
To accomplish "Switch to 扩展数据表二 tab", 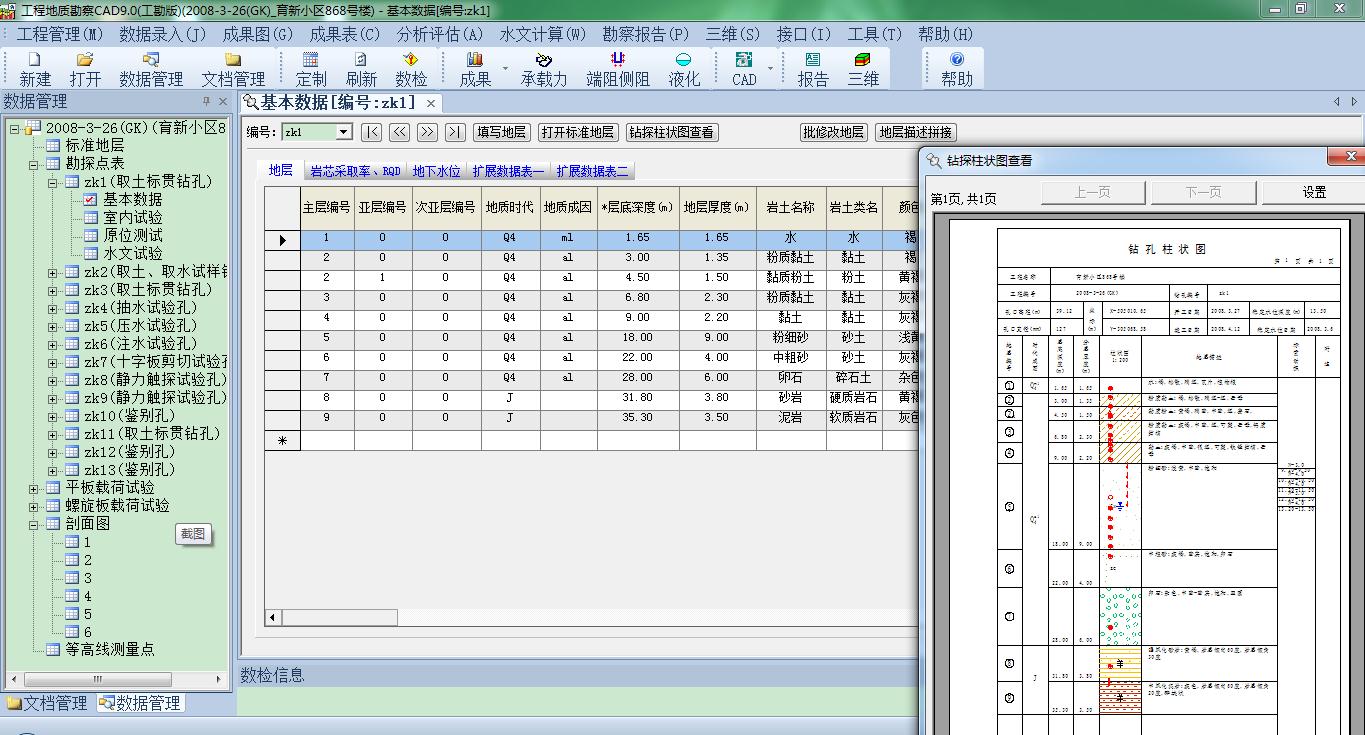I will 593,171.
